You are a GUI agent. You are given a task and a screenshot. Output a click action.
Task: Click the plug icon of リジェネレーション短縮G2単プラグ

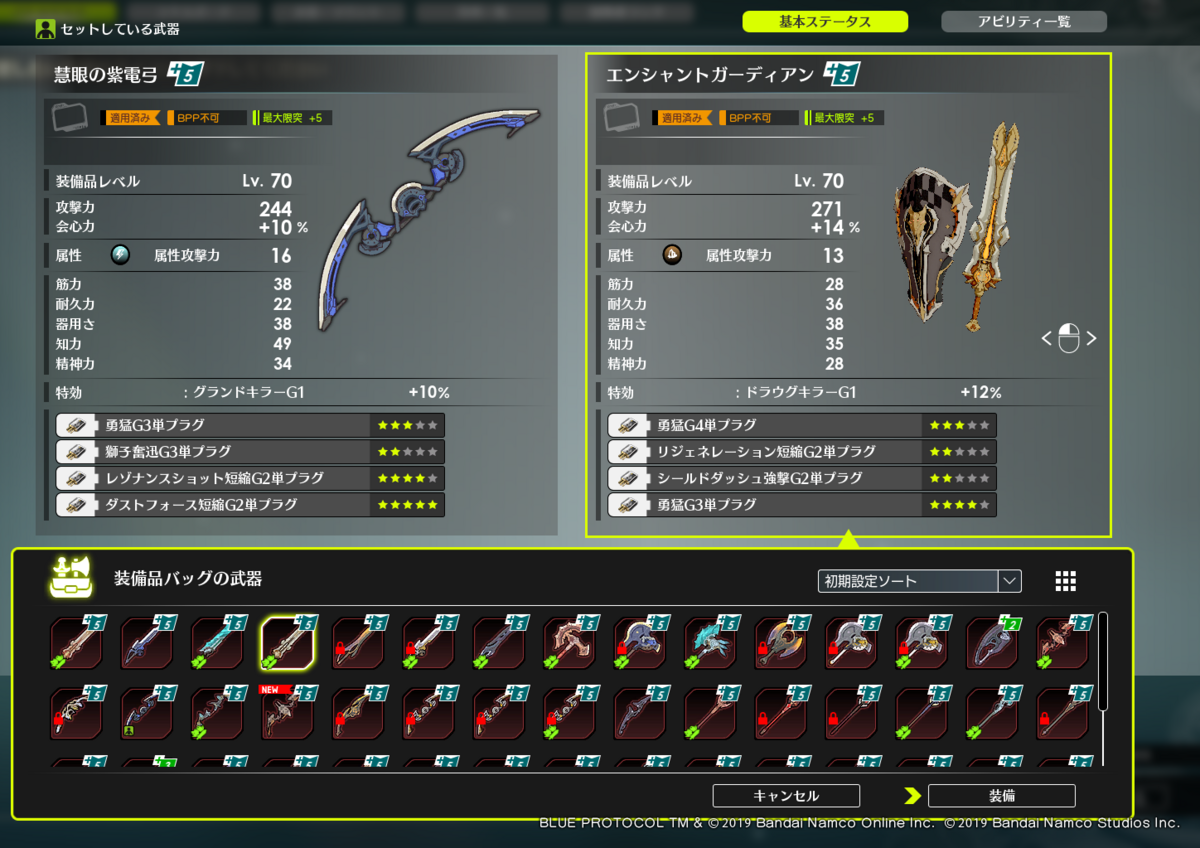click(626, 451)
